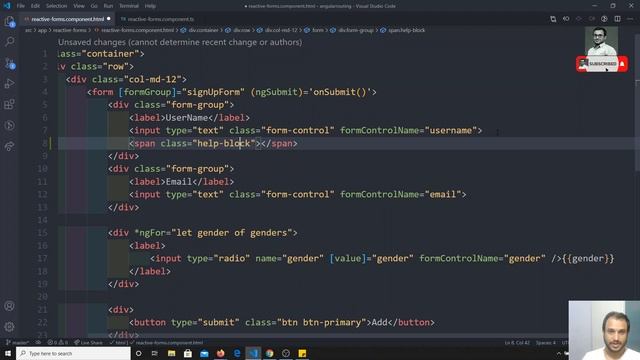640x360 pixels.
Task: Click the Open Changes editor icon
Action: pyautogui.click(x=553, y=19)
